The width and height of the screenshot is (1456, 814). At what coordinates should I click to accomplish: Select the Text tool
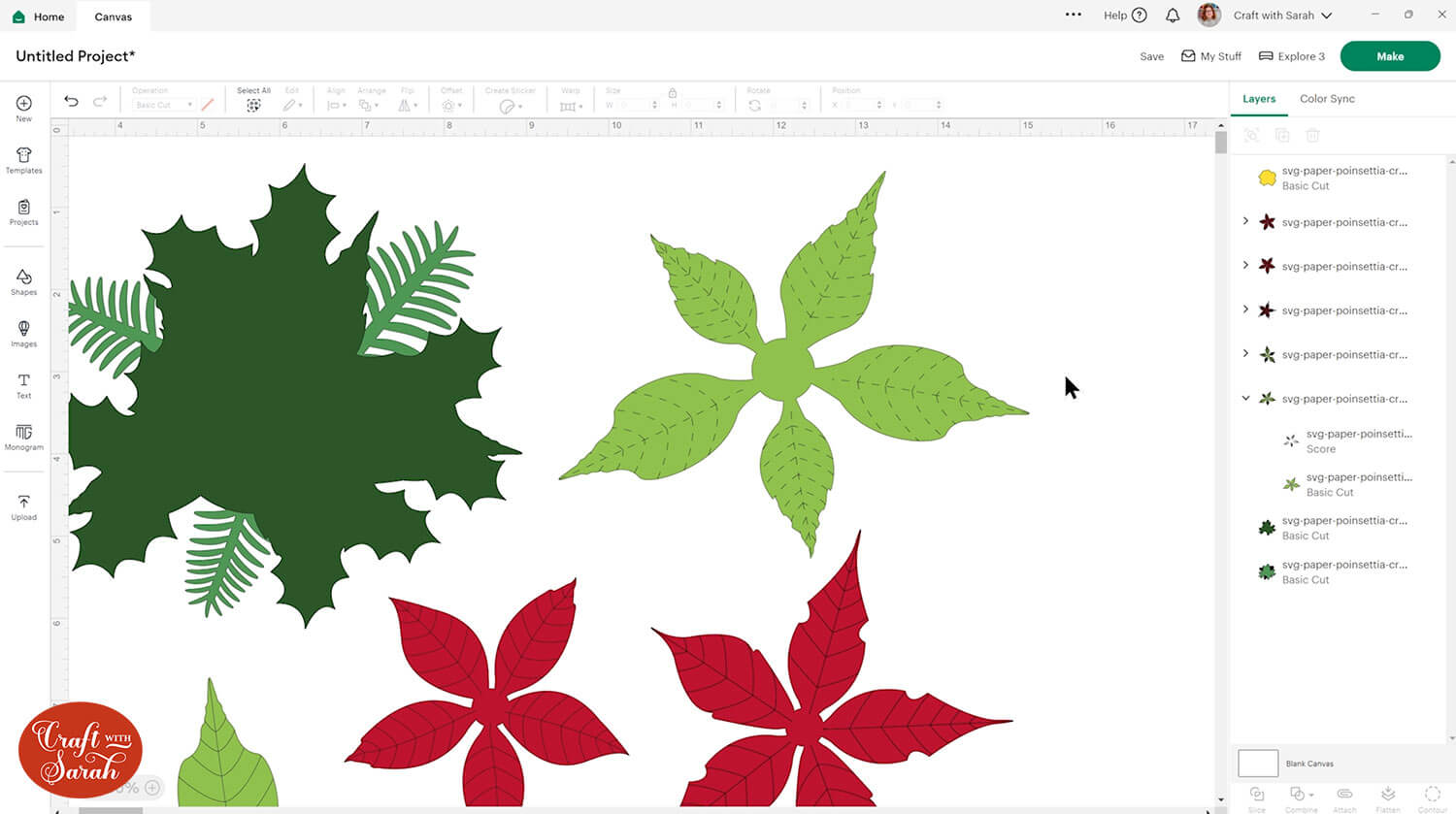[24, 385]
